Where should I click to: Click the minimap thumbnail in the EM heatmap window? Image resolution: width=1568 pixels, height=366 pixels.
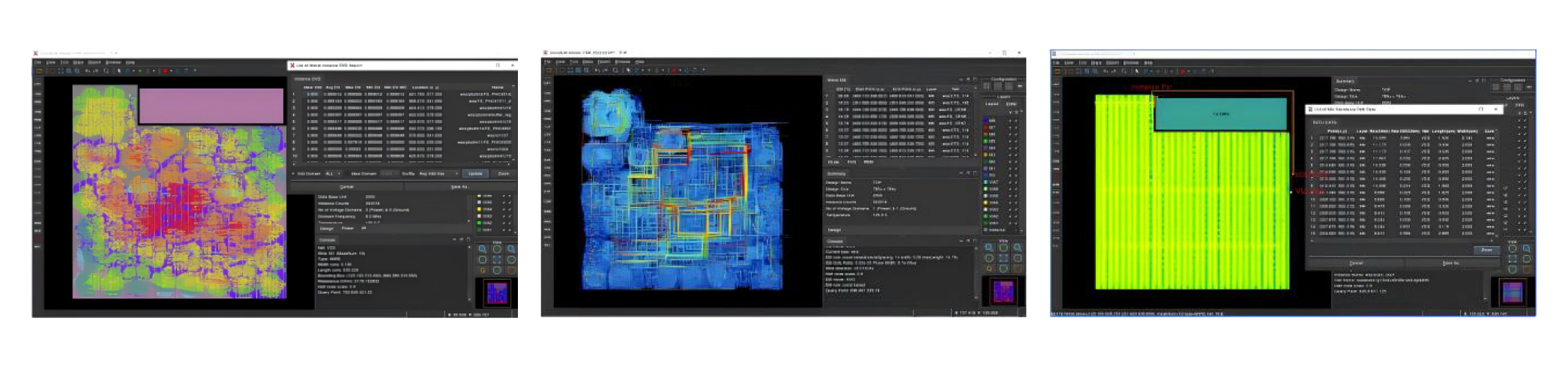point(1003,291)
